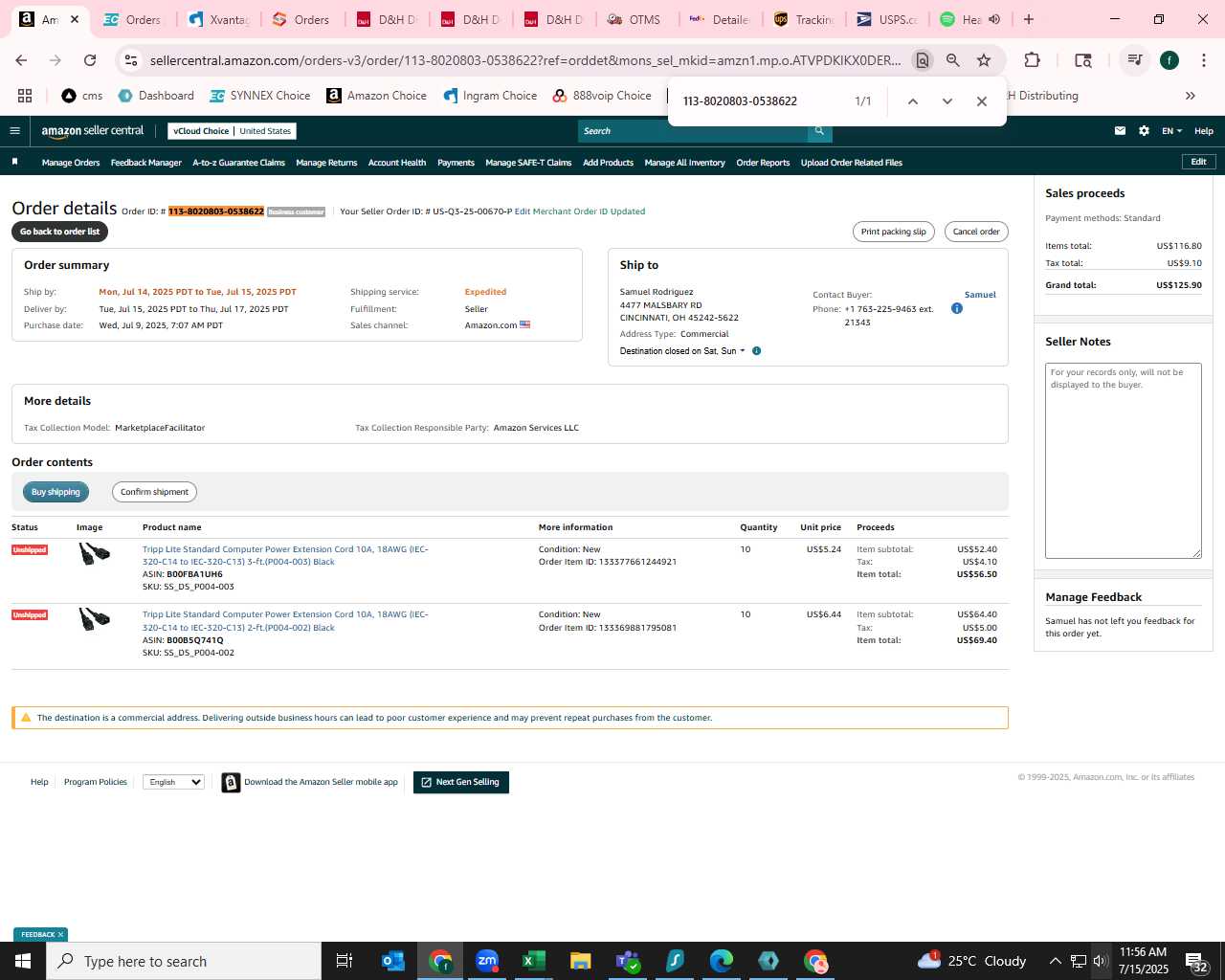This screenshot has width=1225, height=980.
Task: Open the media control icon in toolbar
Action: click(1134, 60)
